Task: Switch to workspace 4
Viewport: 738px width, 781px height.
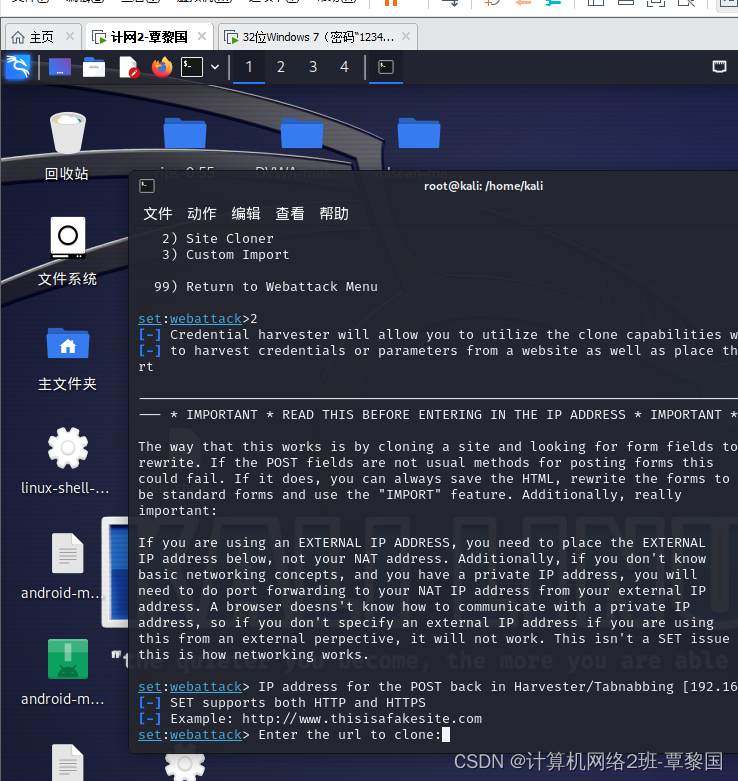Action: (x=344, y=67)
